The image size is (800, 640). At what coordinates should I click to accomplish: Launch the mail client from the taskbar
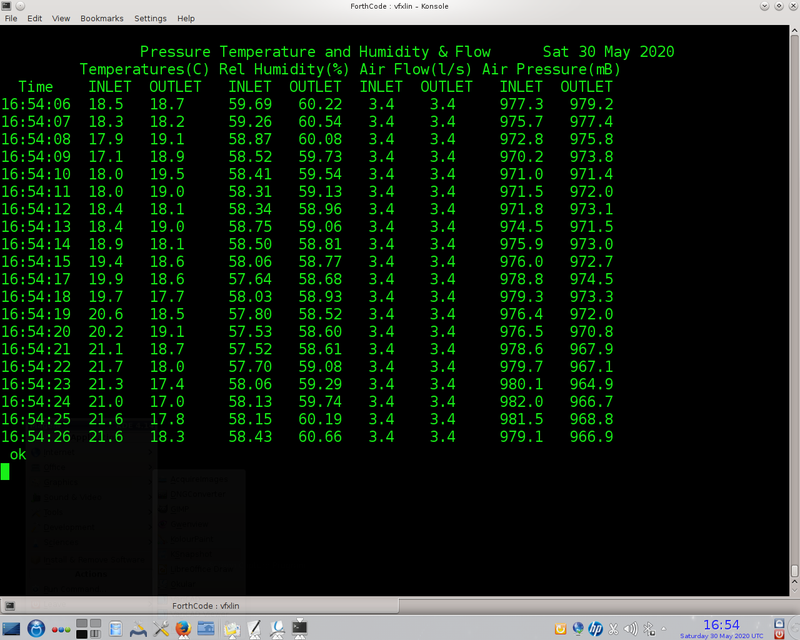pos(230,630)
